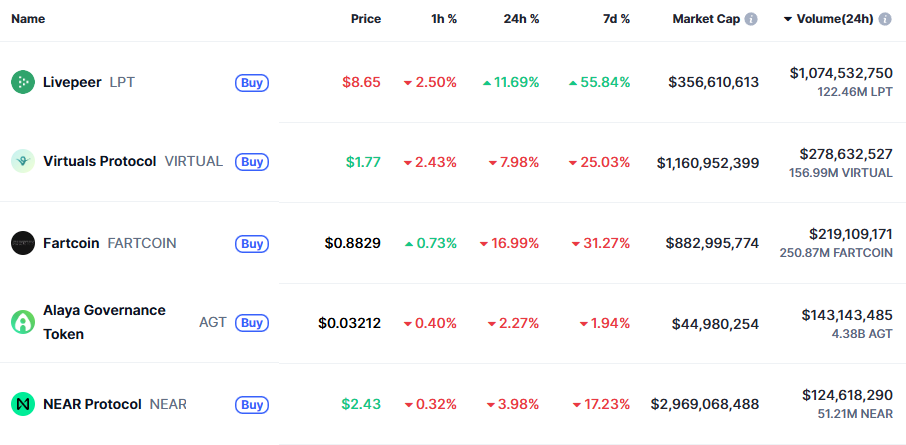
Task: Sort the list by Name header
Action: (28, 19)
